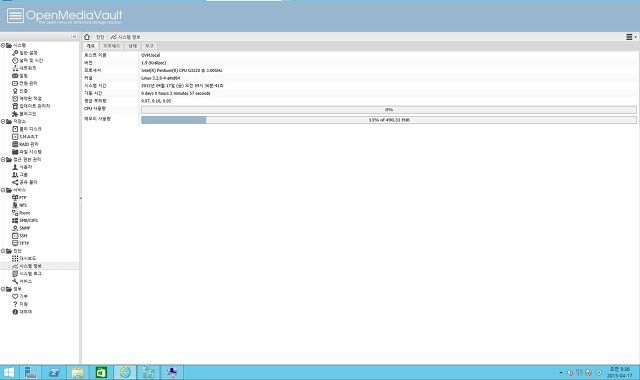Click the home icon in breadcrumb bar
The height and width of the screenshot is (380, 640).
[87, 37]
